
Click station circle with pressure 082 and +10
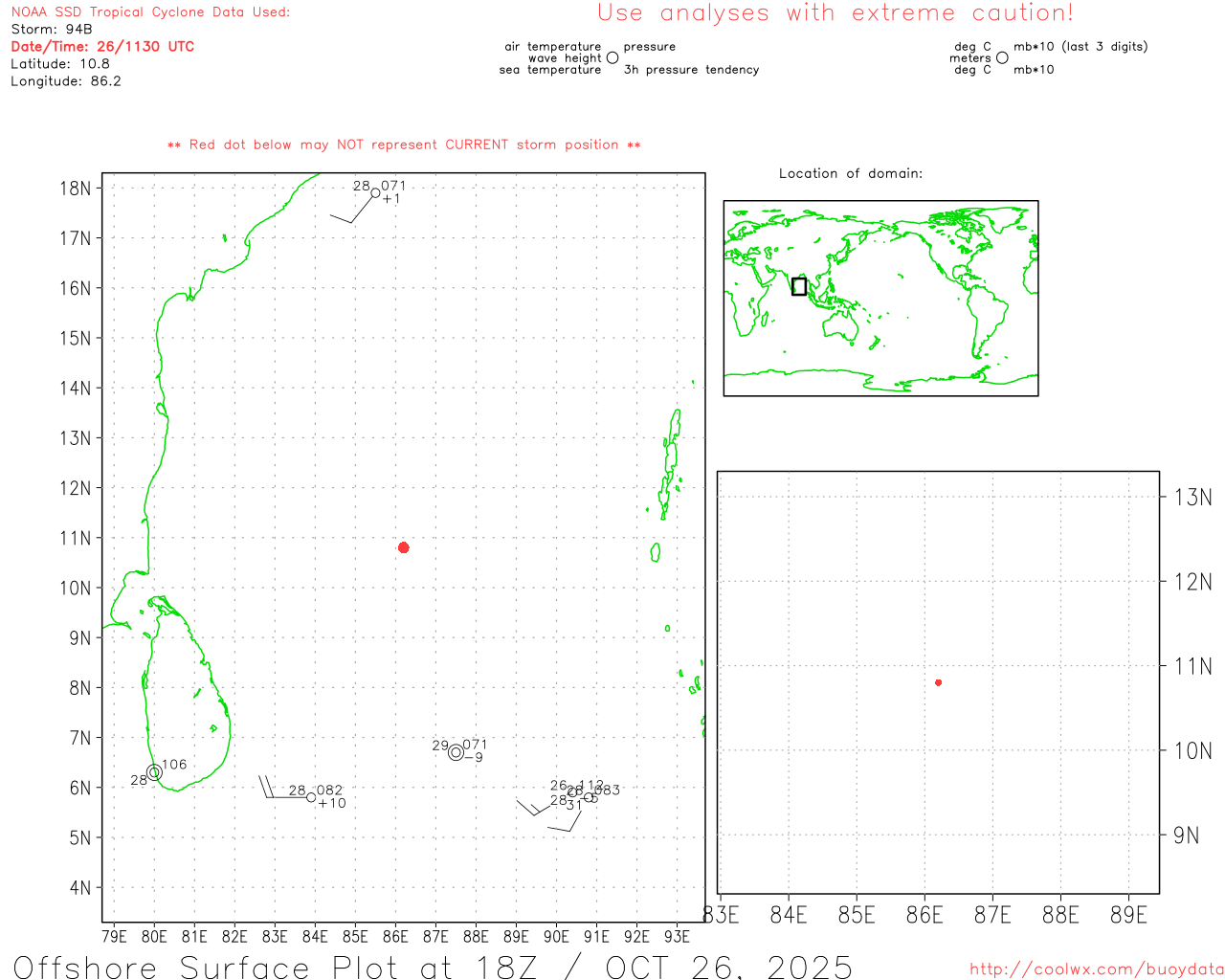[311, 797]
